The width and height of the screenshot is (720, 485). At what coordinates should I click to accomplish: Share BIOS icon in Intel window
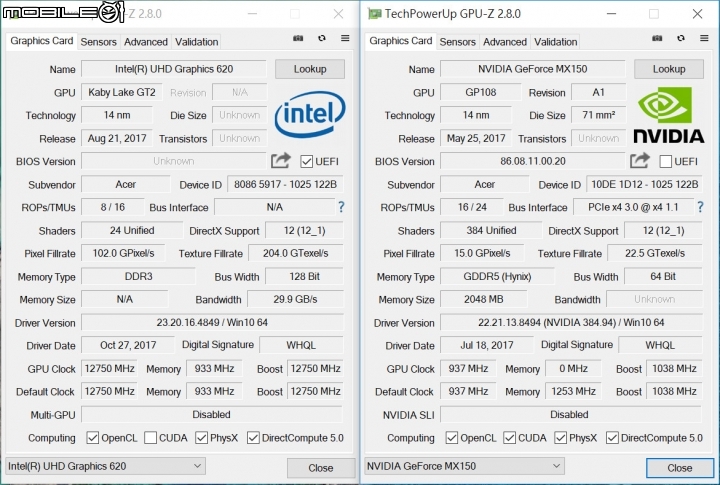[x=281, y=161]
